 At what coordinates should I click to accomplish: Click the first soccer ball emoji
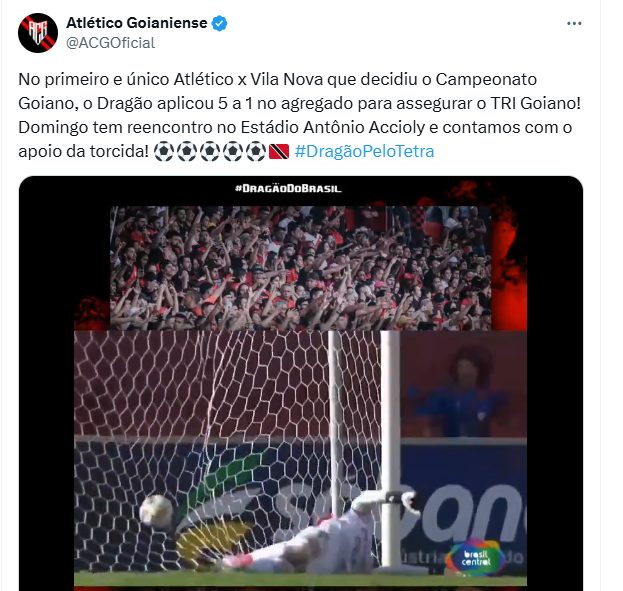click(163, 151)
